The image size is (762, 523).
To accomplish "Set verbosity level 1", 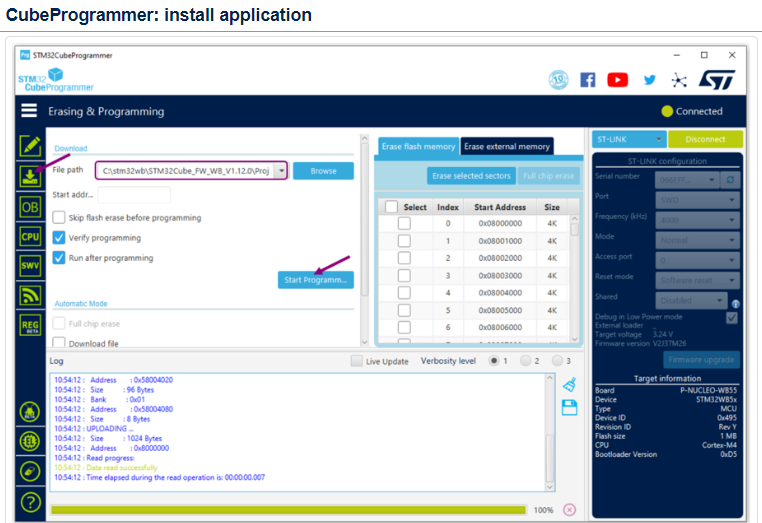I will pyautogui.click(x=494, y=361).
